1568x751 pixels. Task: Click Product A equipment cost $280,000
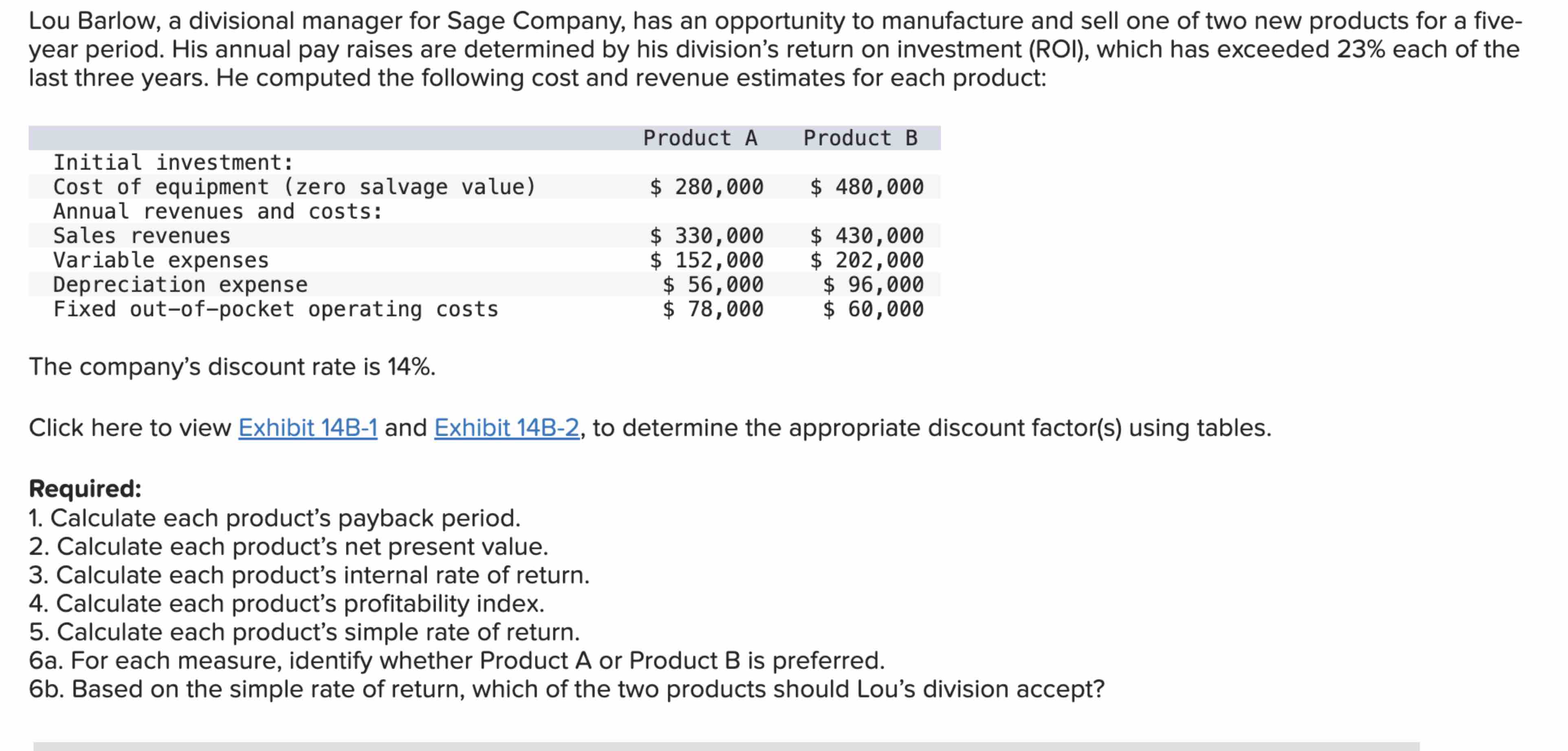pos(706,187)
